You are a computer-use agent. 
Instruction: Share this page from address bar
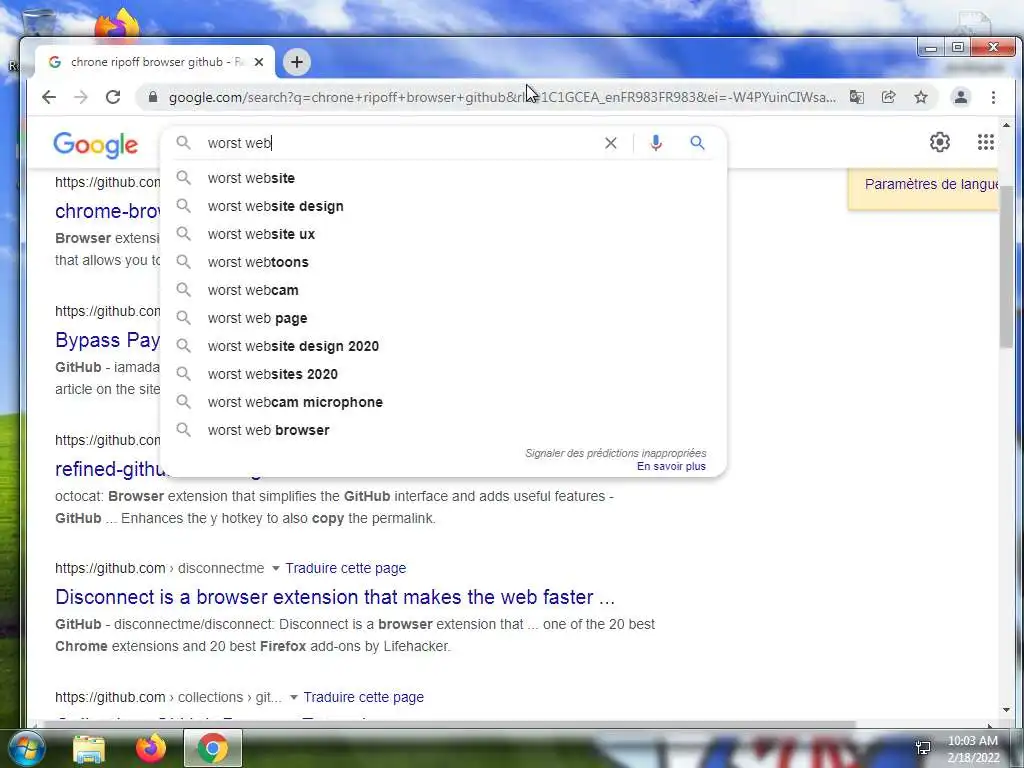click(888, 97)
